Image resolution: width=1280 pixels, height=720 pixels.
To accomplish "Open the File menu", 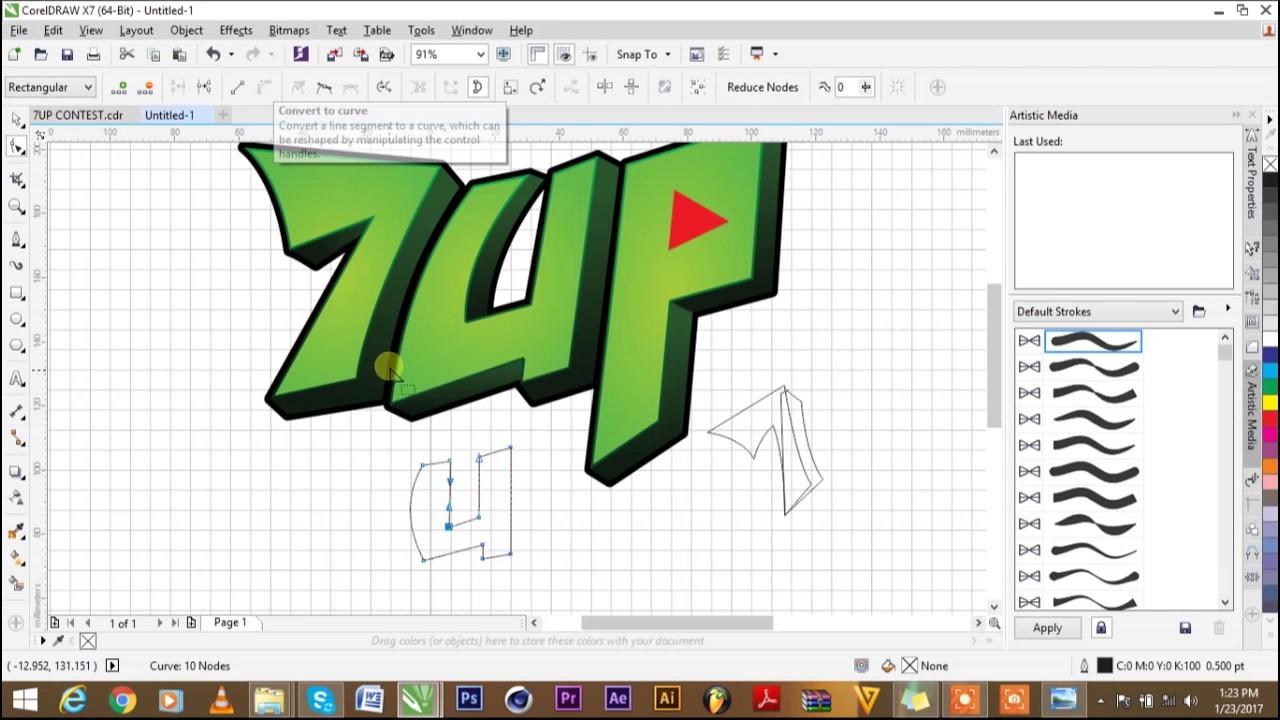I will [x=19, y=30].
